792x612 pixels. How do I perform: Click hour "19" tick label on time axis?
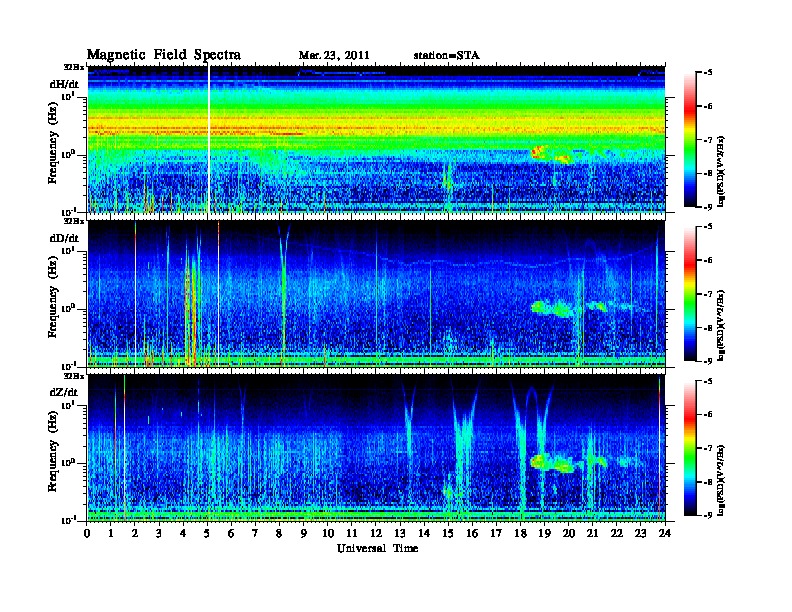(544, 533)
